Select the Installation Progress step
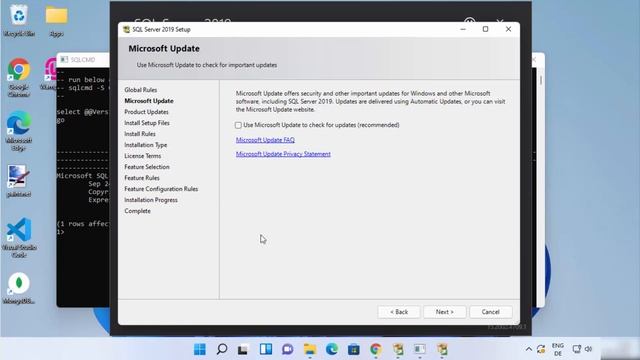 point(151,200)
